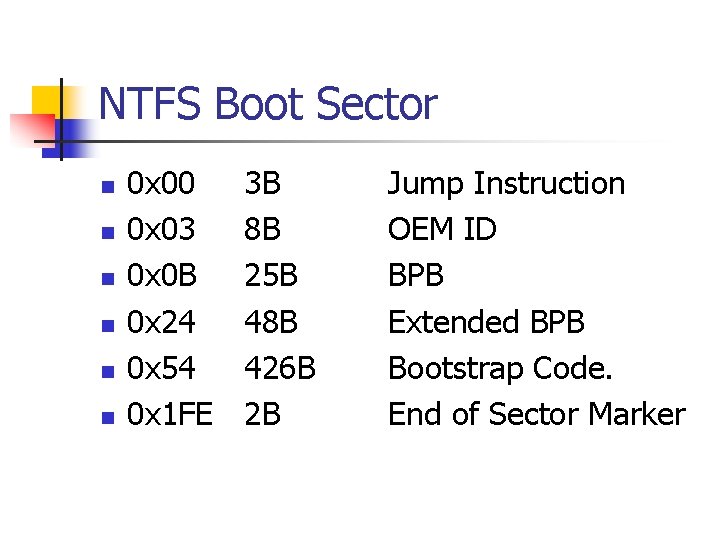
Task: Click the Jump Instruction text
Action: [506, 184]
